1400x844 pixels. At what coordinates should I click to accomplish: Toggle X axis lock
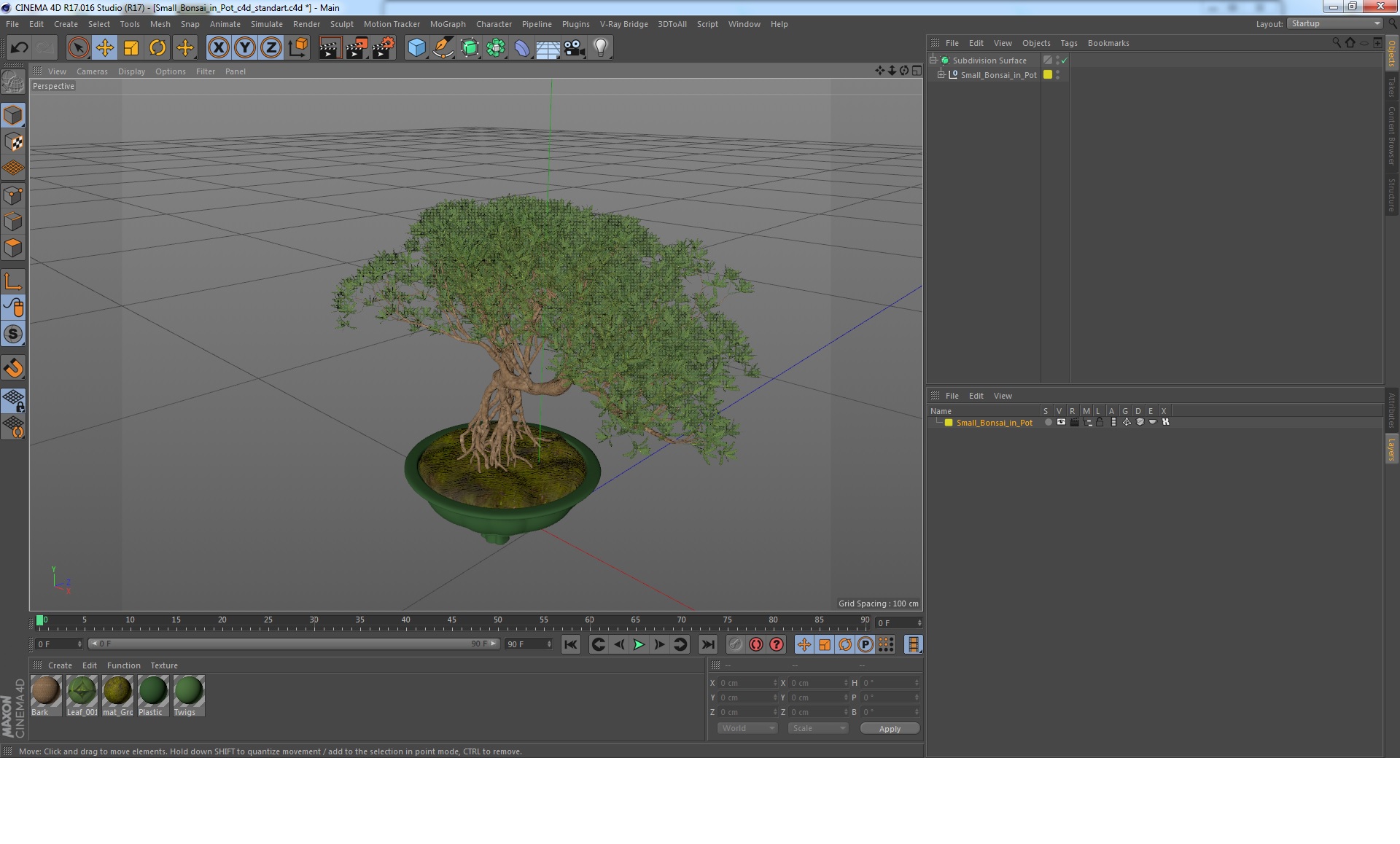point(218,48)
